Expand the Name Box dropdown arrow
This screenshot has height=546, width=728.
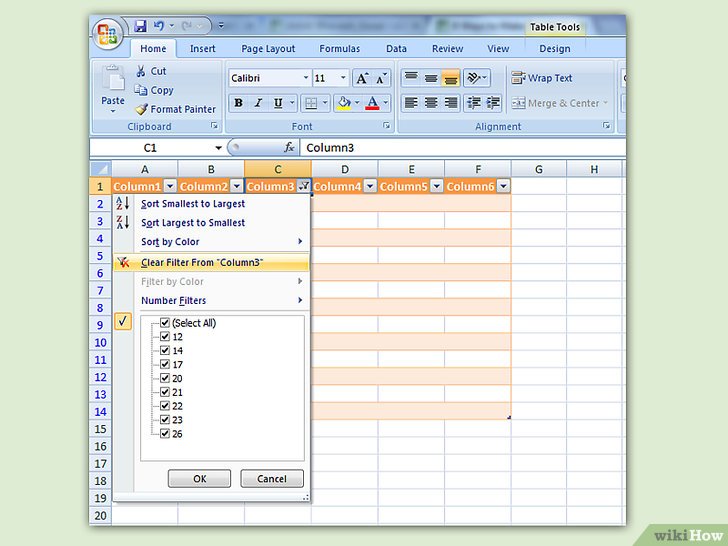click(x=218, y=148)
